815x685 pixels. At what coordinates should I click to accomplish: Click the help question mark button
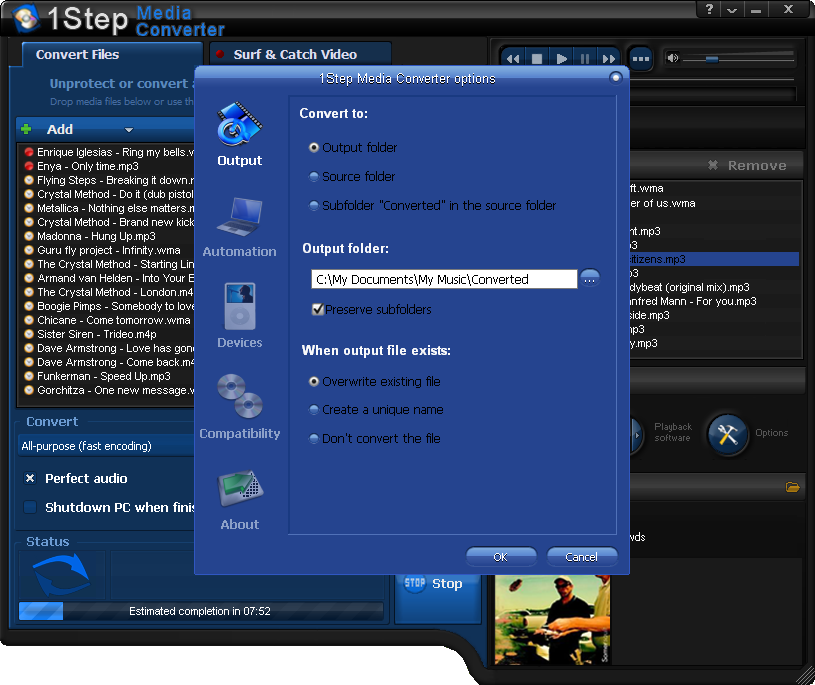tap(709, 9)
